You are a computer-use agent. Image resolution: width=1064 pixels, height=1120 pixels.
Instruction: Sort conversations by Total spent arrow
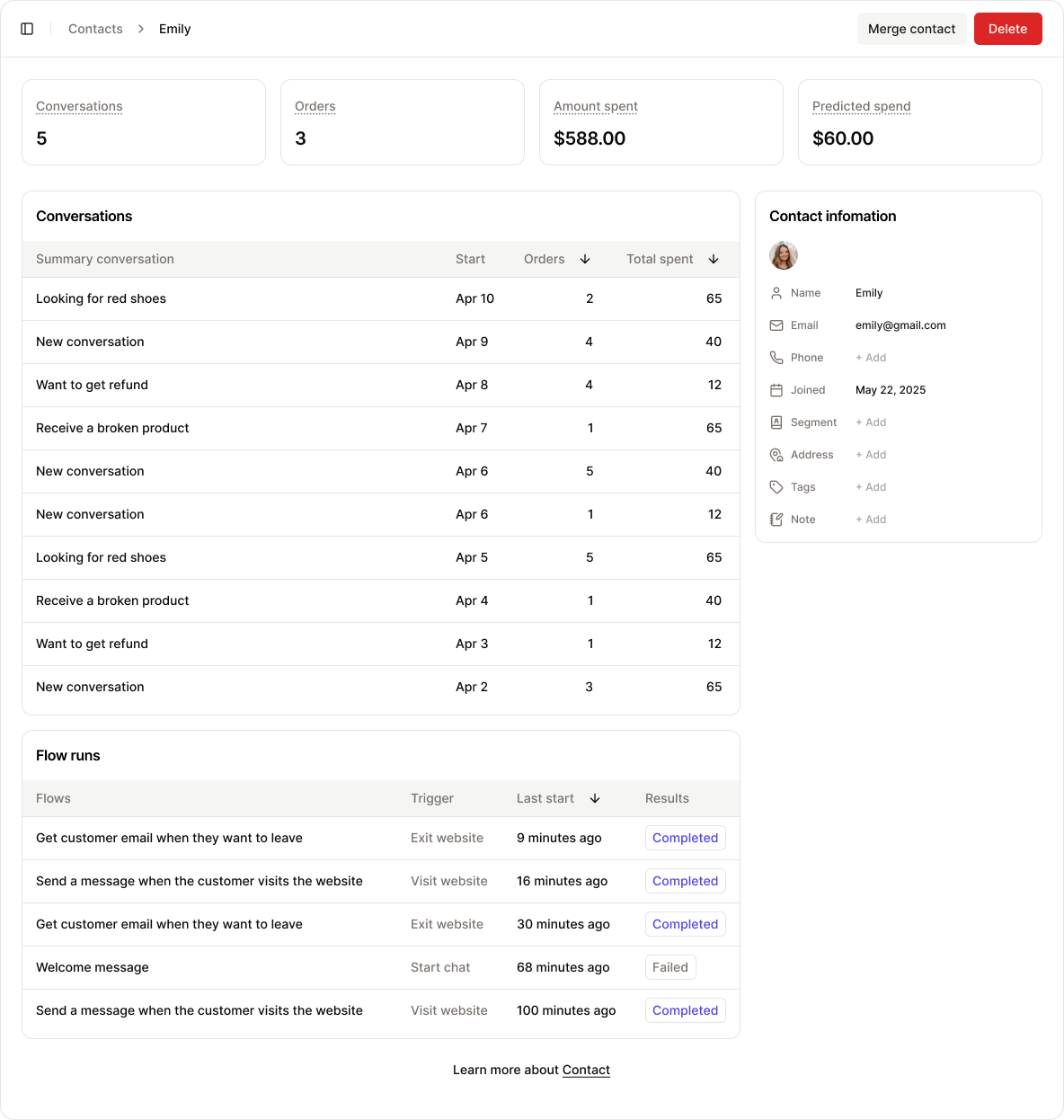click(714, 259)
